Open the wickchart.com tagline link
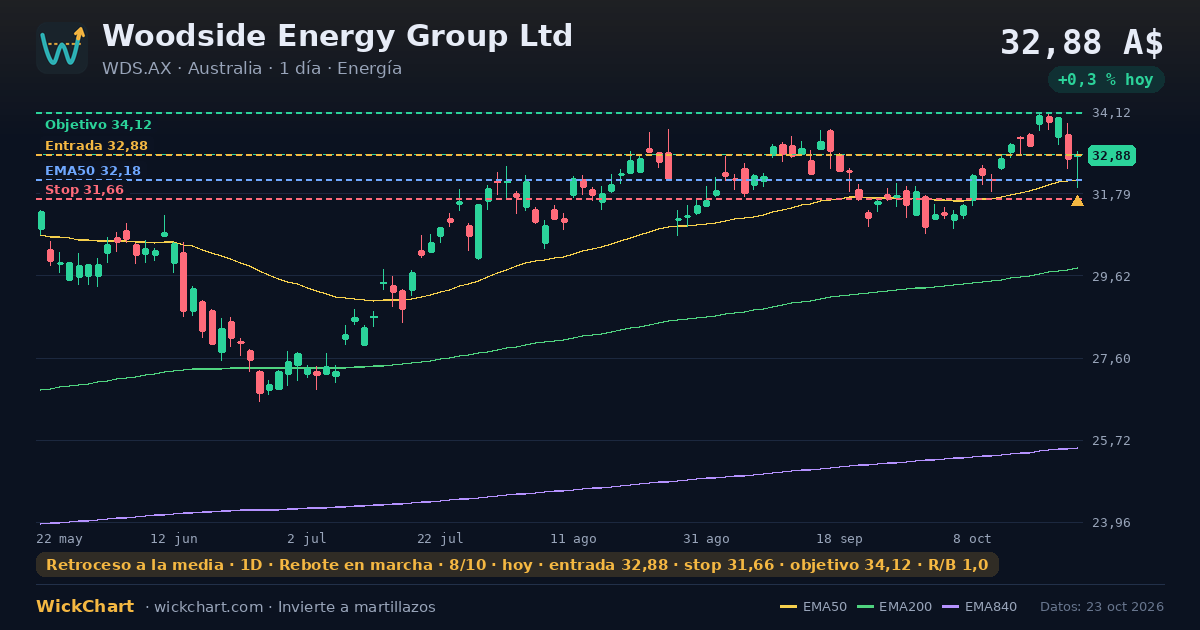Viewport: 1200px width, 630px height. pos(290,607)
